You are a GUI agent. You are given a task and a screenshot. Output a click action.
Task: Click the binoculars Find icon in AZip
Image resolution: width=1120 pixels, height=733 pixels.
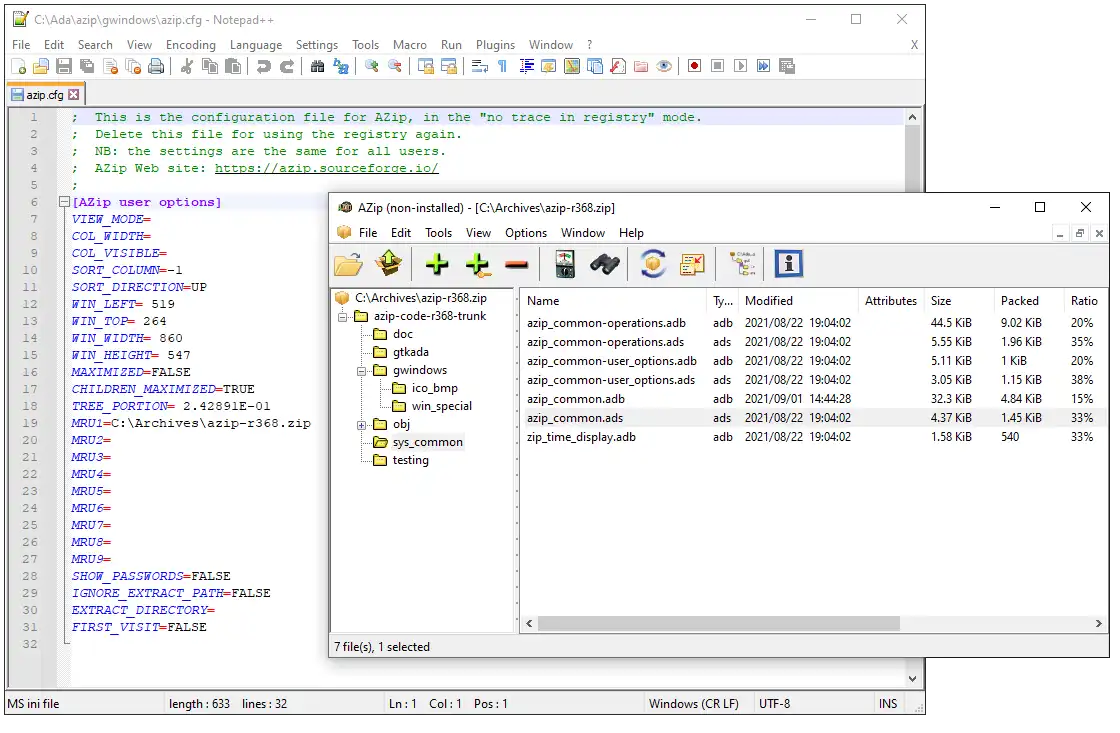tap(604, 264)
